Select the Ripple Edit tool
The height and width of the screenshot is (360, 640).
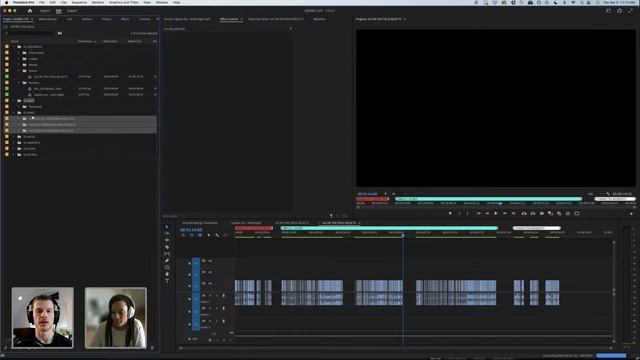coord(167,240)
